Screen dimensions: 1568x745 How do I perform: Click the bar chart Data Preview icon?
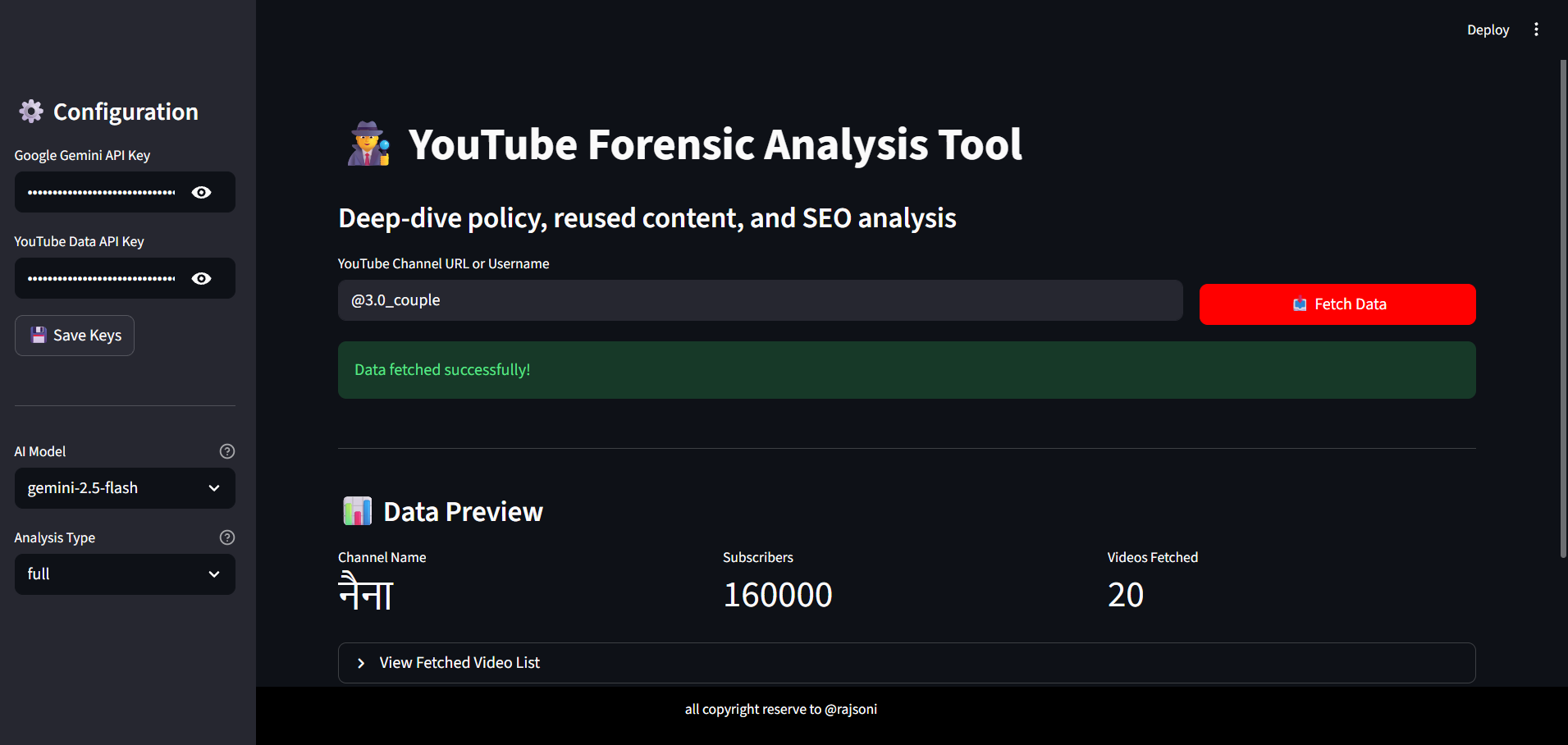pyautogui.click(x=357, y=510)
